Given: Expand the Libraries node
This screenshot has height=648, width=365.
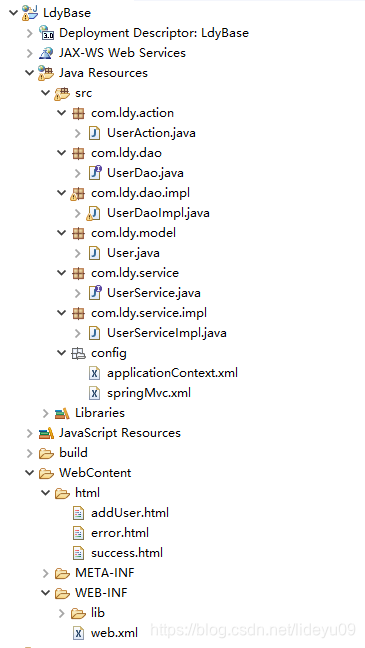Looking at the screenshot, I should click(x=45, y=413).
